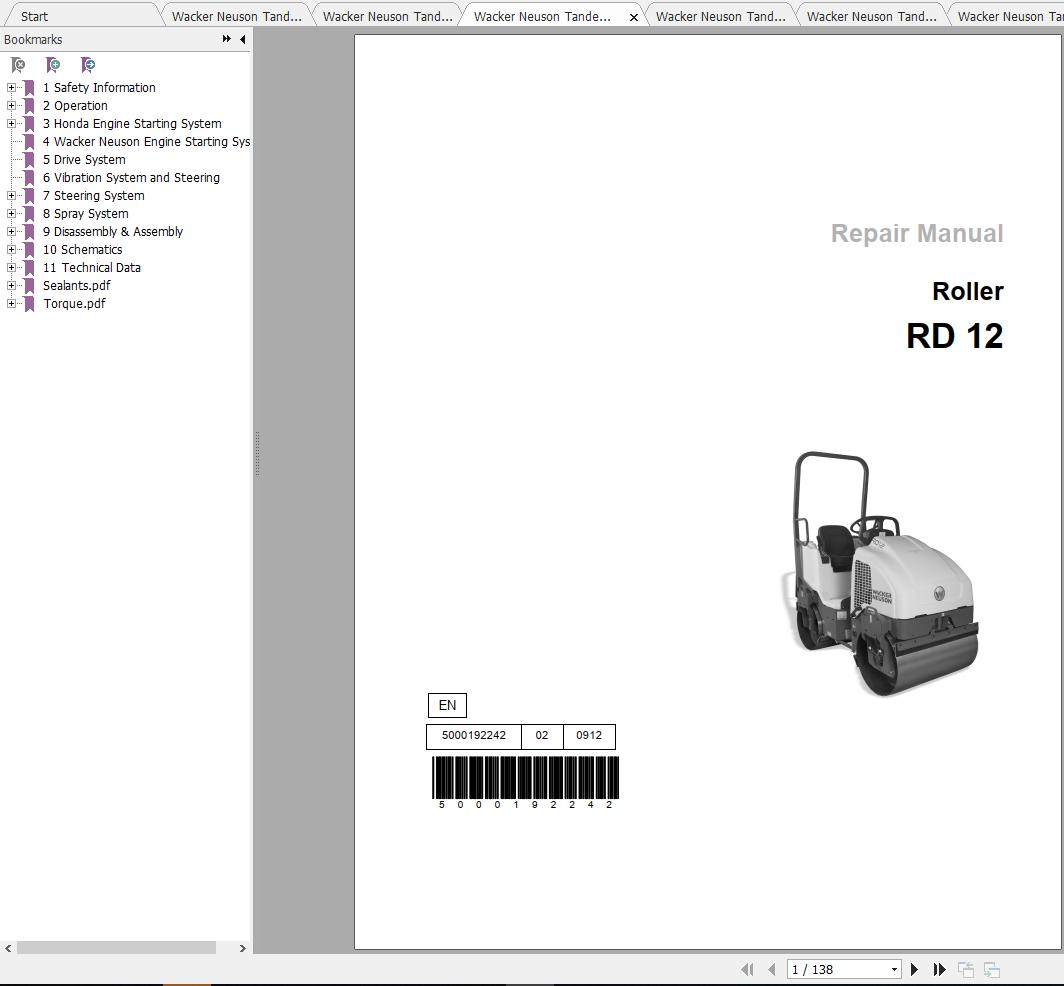This screenshot has height=986, width=1064.
Task: Expand the 1 Safety Information bookmark
Action: (x=10, y=87)
